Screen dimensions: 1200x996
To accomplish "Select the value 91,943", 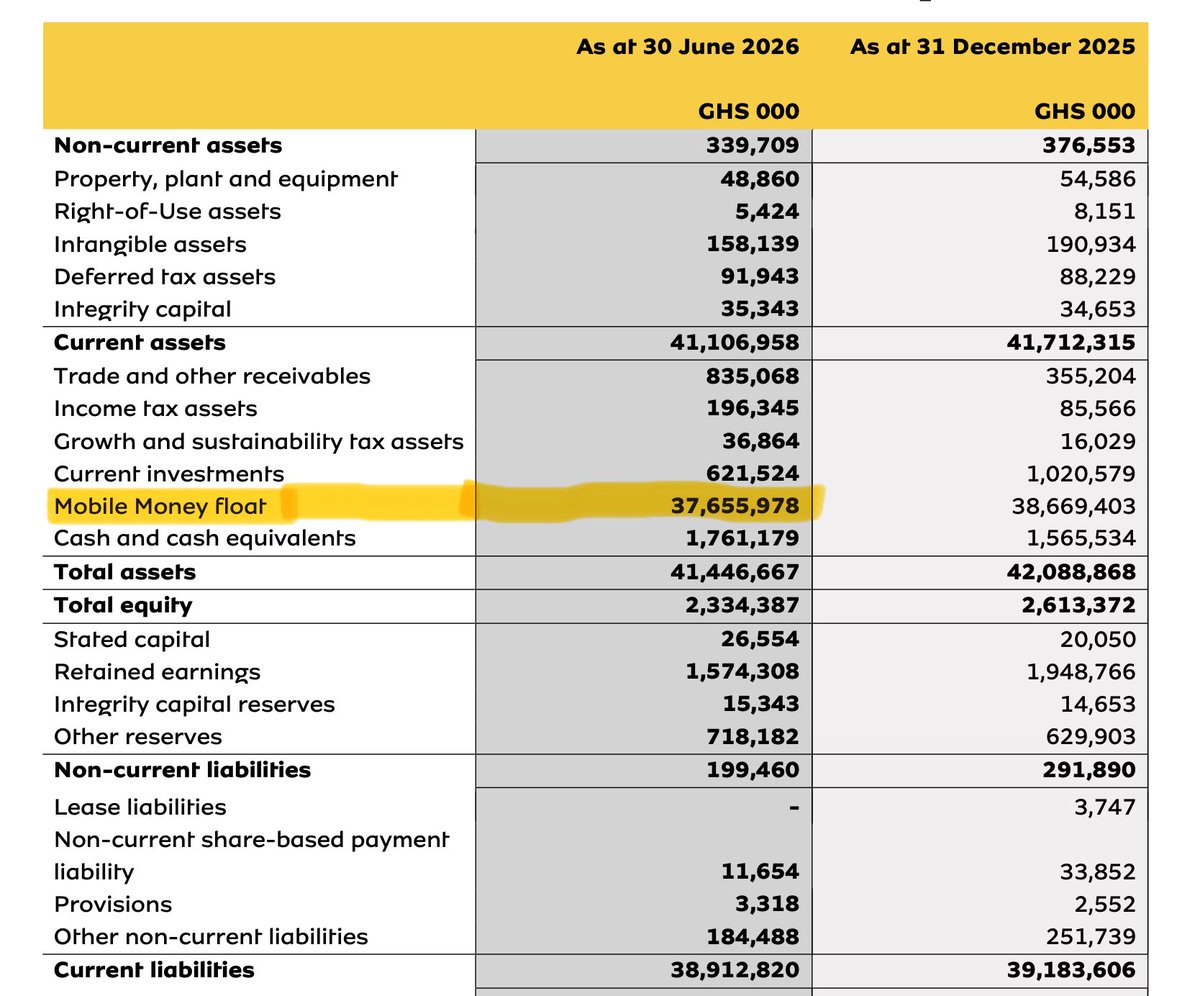I will (761, 277).
